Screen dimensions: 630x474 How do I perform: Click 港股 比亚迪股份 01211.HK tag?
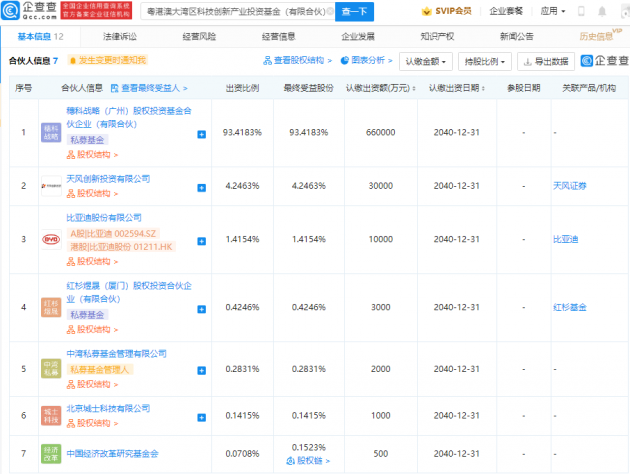(121, 247)
